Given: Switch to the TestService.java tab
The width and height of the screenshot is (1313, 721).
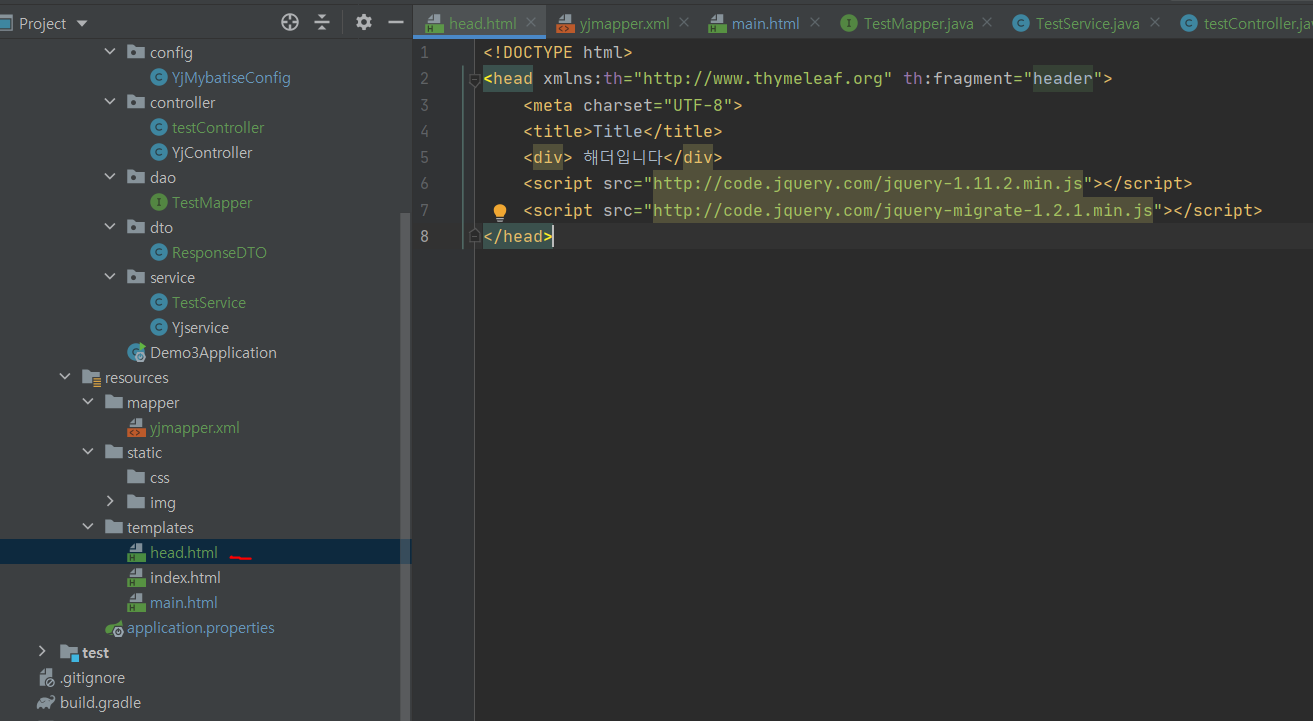Looking at the screenshot, I should (x=1087, y=23).
